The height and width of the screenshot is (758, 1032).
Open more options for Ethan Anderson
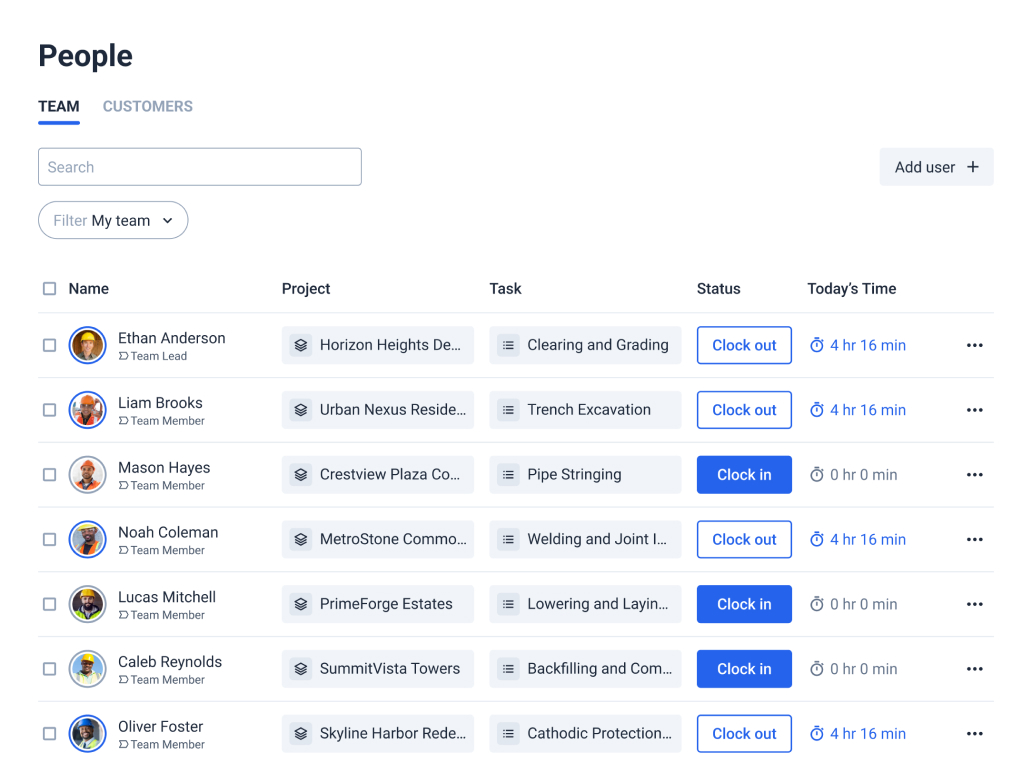coord(974,345)
